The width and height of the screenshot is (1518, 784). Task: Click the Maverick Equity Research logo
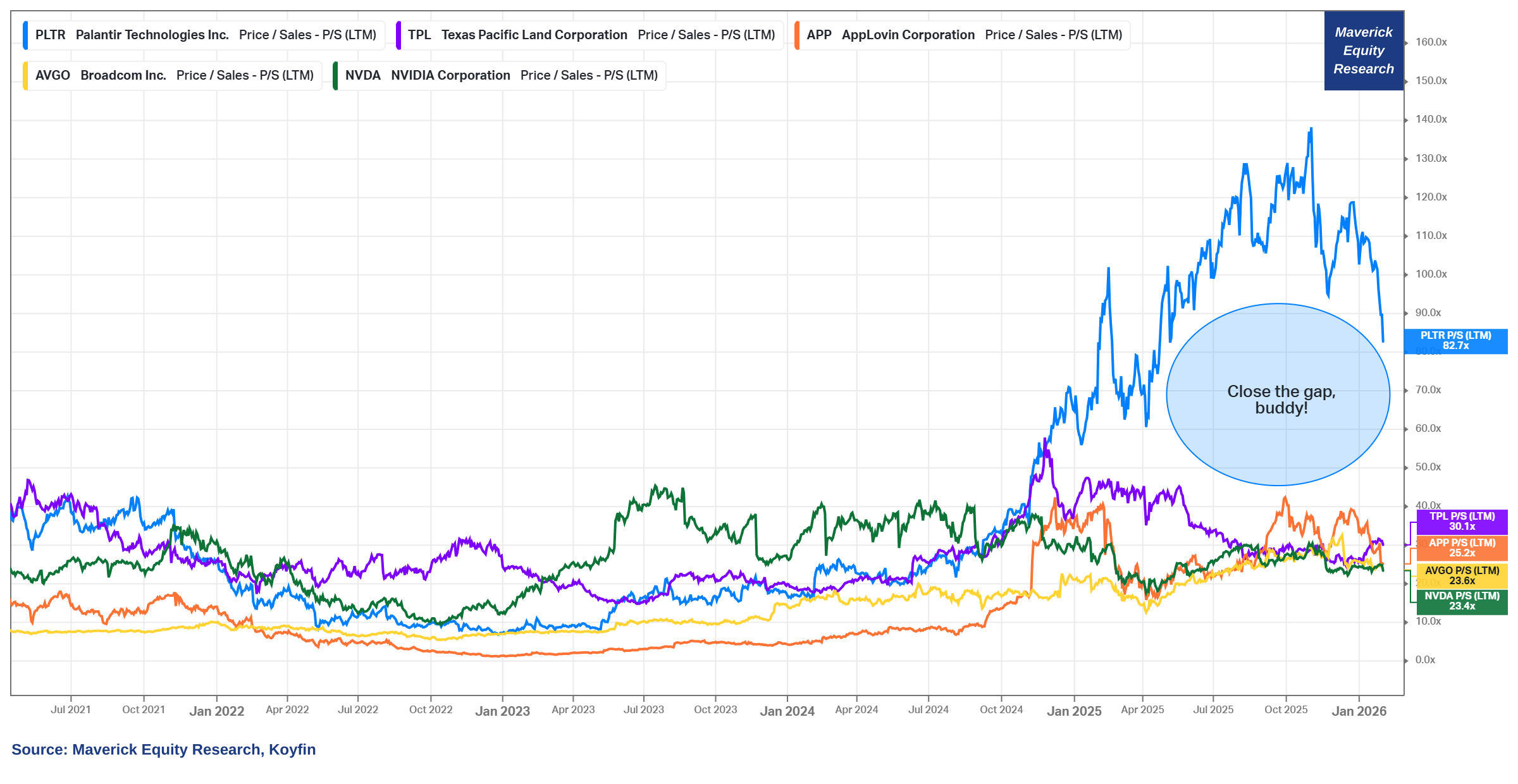(1363, 51)
